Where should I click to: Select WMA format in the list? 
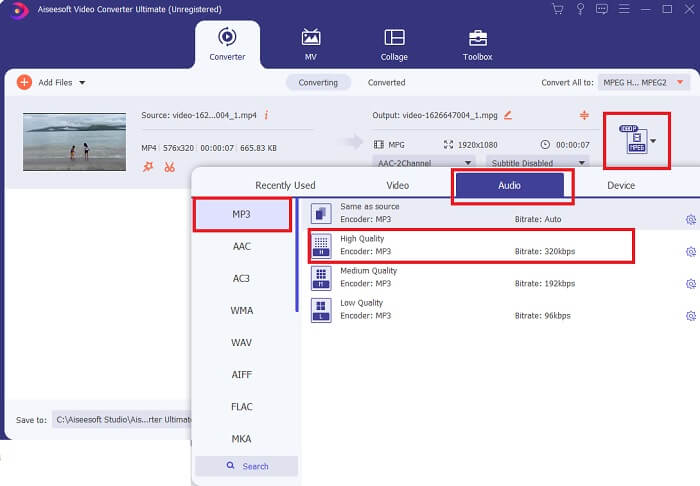tap(242, 311)
